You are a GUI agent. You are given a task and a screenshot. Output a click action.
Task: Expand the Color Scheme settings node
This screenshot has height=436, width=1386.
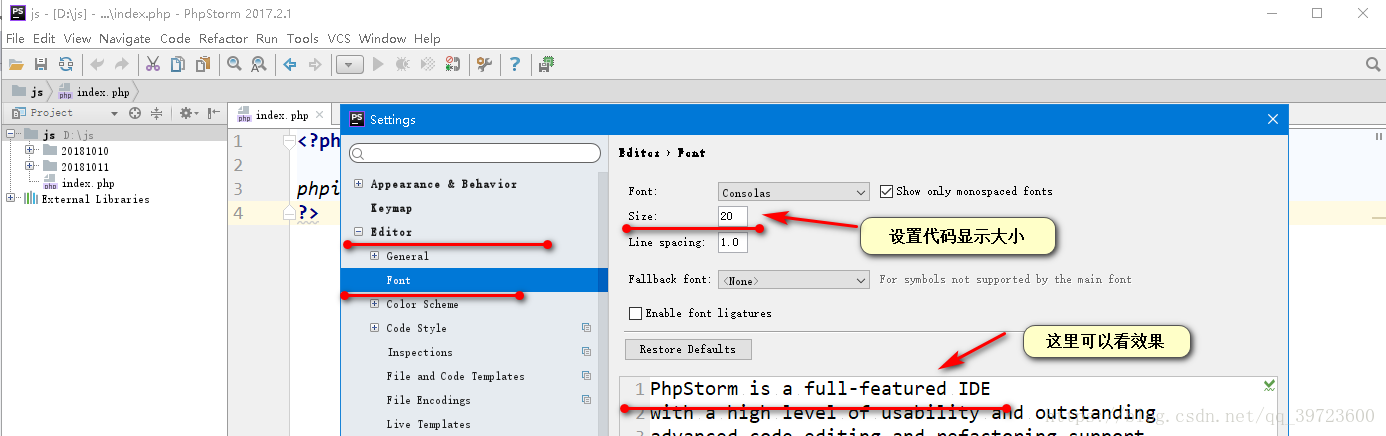(375, 304)
